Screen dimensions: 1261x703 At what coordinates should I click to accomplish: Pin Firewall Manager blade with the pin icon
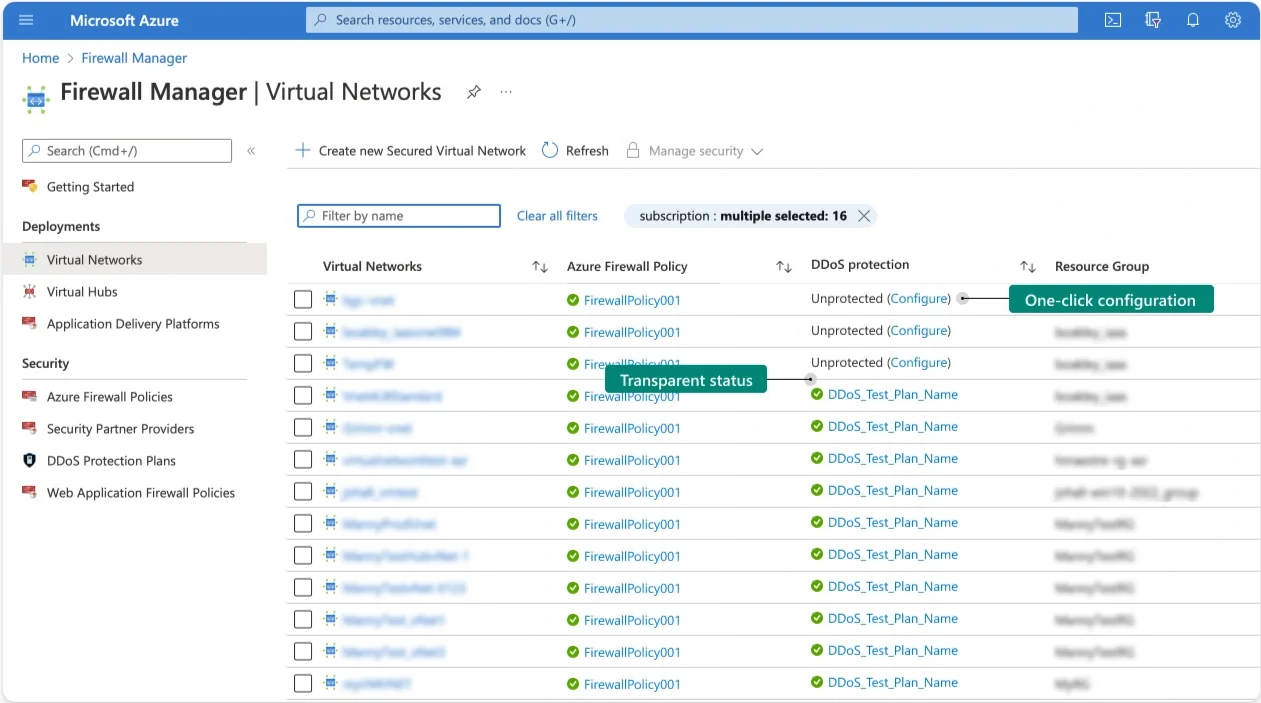474,92
